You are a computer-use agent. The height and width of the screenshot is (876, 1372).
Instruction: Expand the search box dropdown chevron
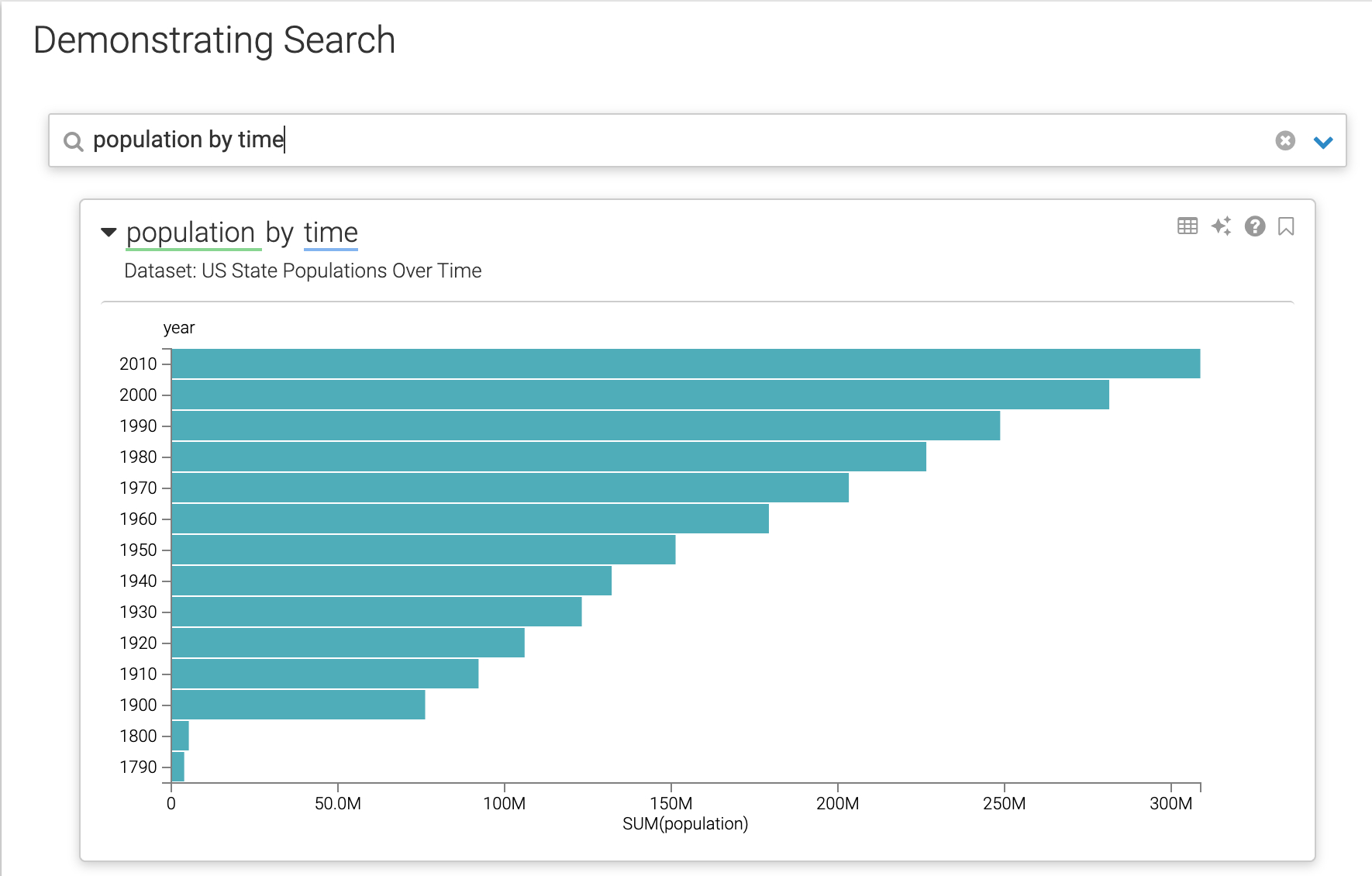[x=1322, y=142]
